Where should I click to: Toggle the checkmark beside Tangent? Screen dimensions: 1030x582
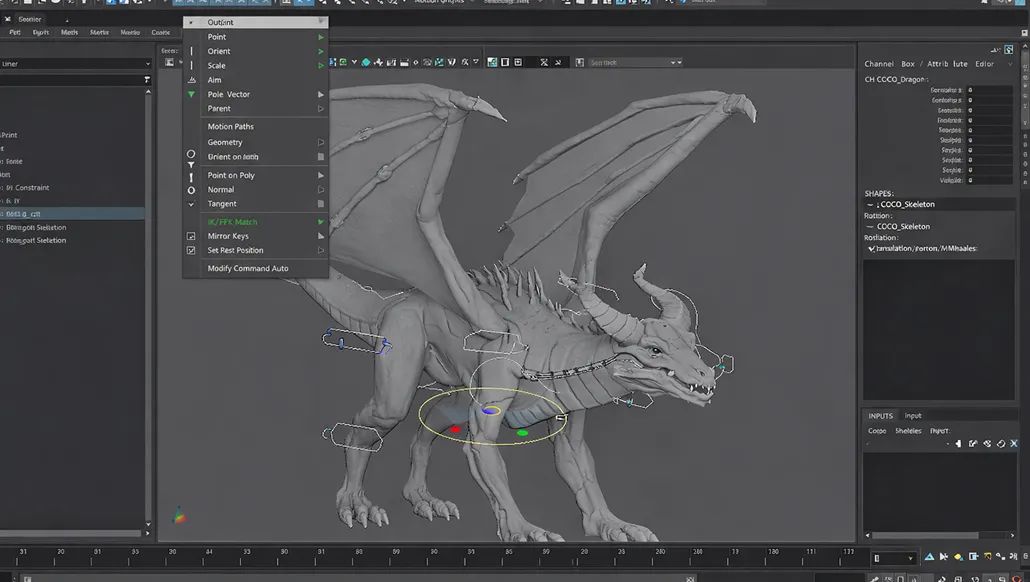(x=191, y=204)
